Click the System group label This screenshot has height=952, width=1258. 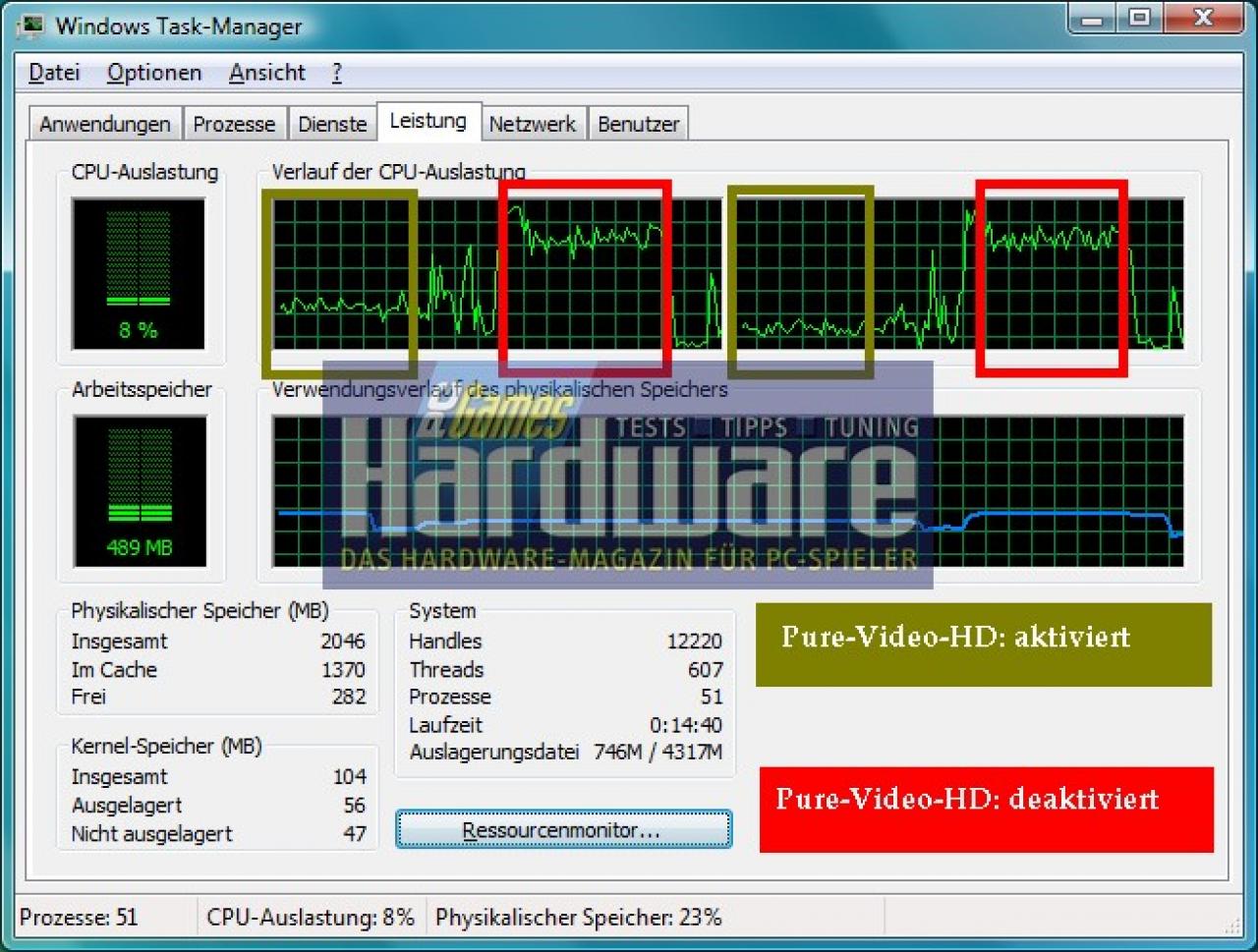click(x=442, y=611)
